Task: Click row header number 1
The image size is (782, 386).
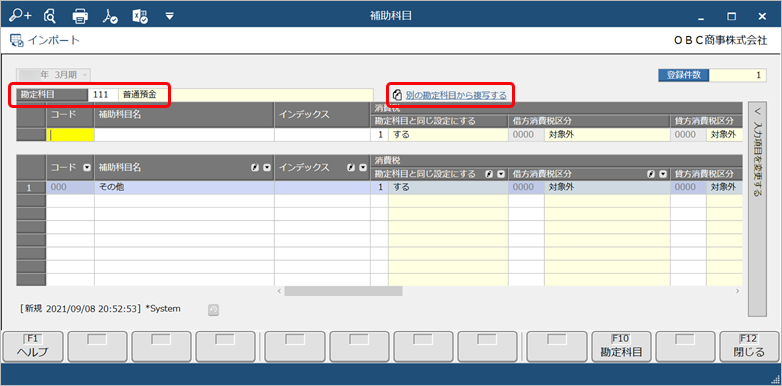Action: point(31,188)
